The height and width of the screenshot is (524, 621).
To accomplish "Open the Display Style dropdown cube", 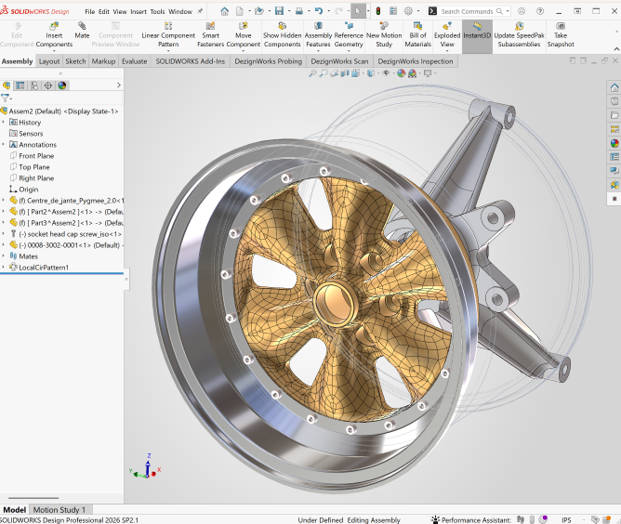I will 371,73.
